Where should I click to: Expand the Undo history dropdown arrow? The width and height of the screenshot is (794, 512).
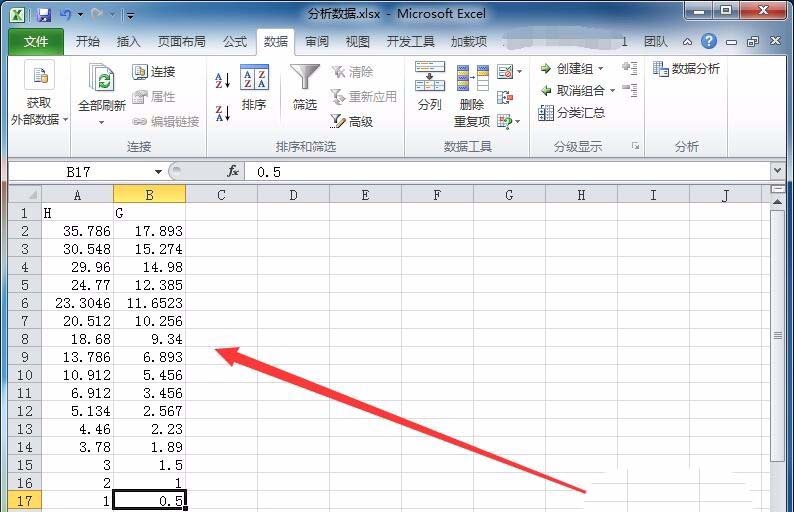(x=81, y=15)
